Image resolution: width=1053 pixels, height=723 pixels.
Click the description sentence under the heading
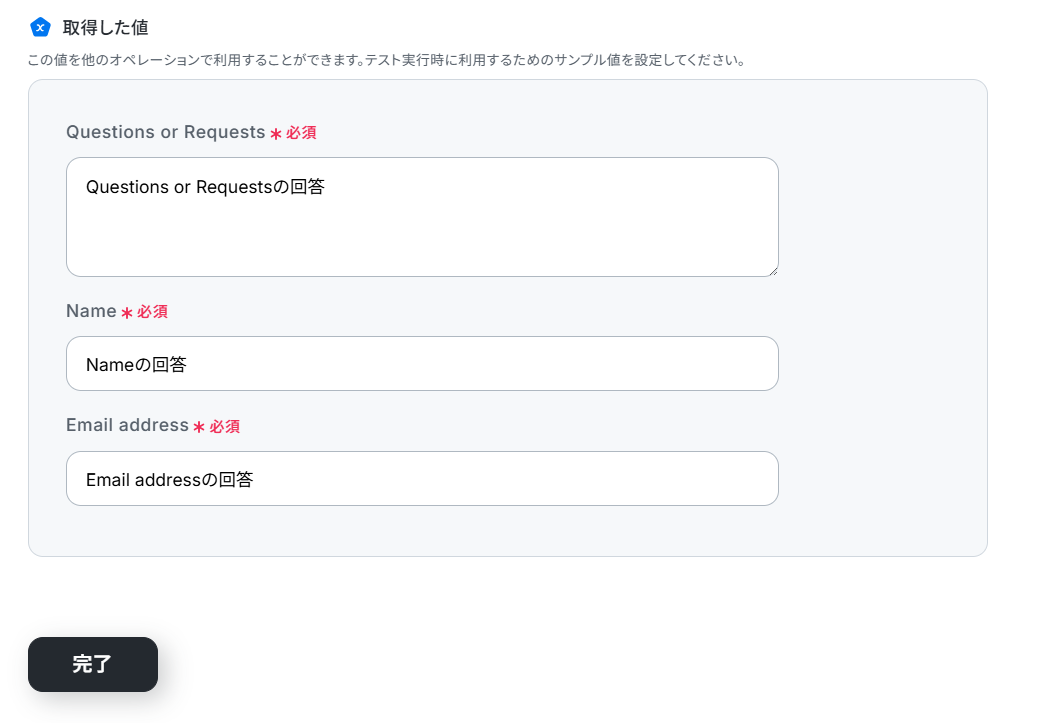[x=387, y=60]
